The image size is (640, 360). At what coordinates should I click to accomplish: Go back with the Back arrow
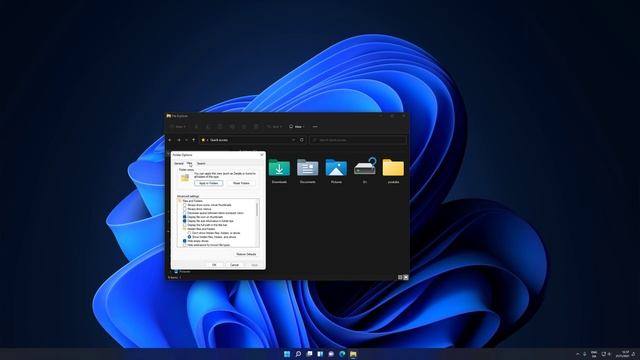170,140
